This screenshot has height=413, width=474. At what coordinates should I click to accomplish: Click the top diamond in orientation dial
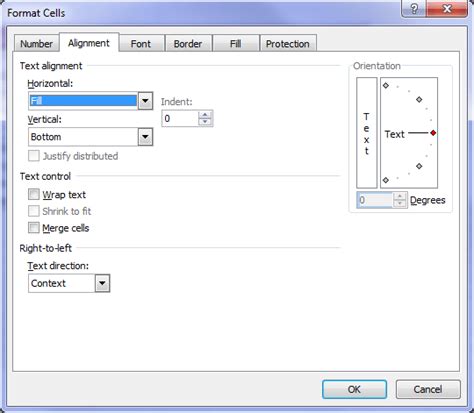pyautogui.click(x=386, y=86)
